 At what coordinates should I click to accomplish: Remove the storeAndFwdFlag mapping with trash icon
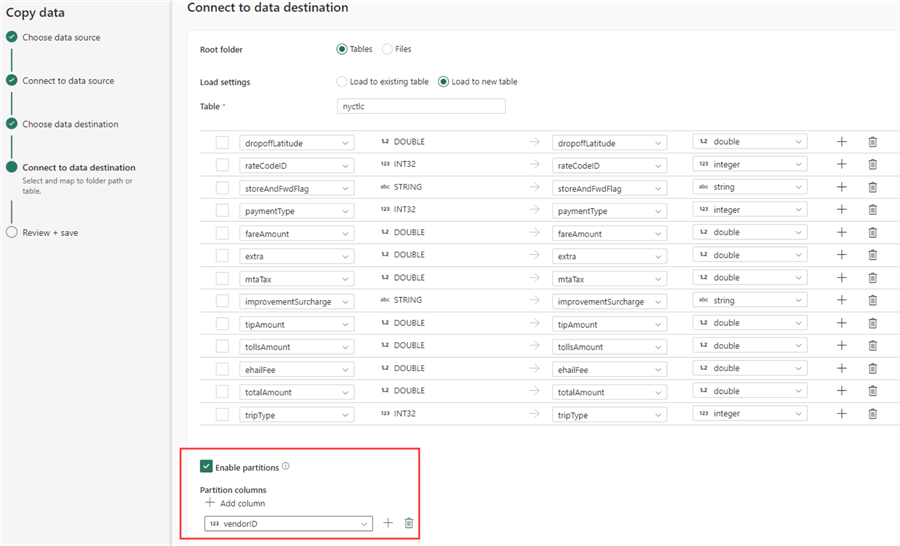[872, 187]
